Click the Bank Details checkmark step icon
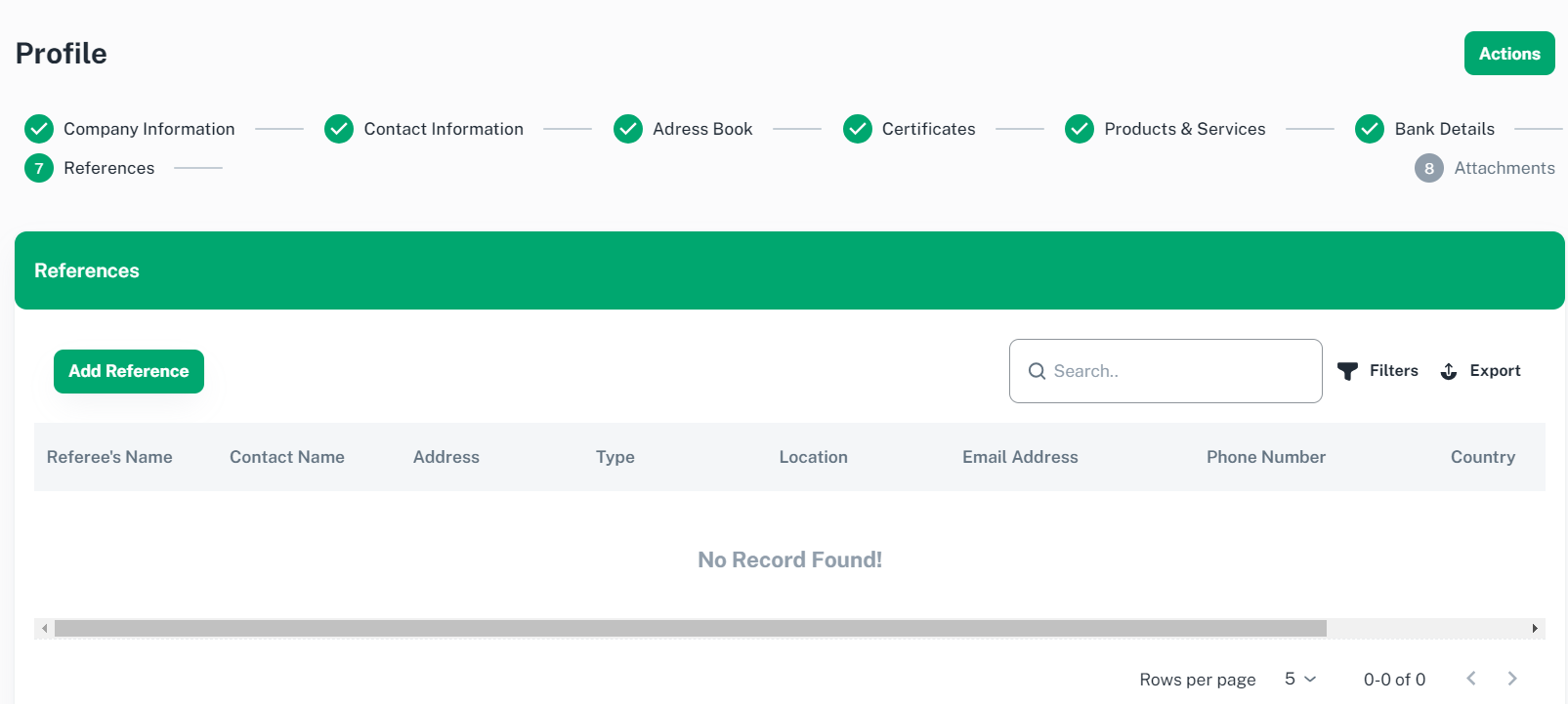The height and width of the screenshot is (704, 1568). 1370,129
